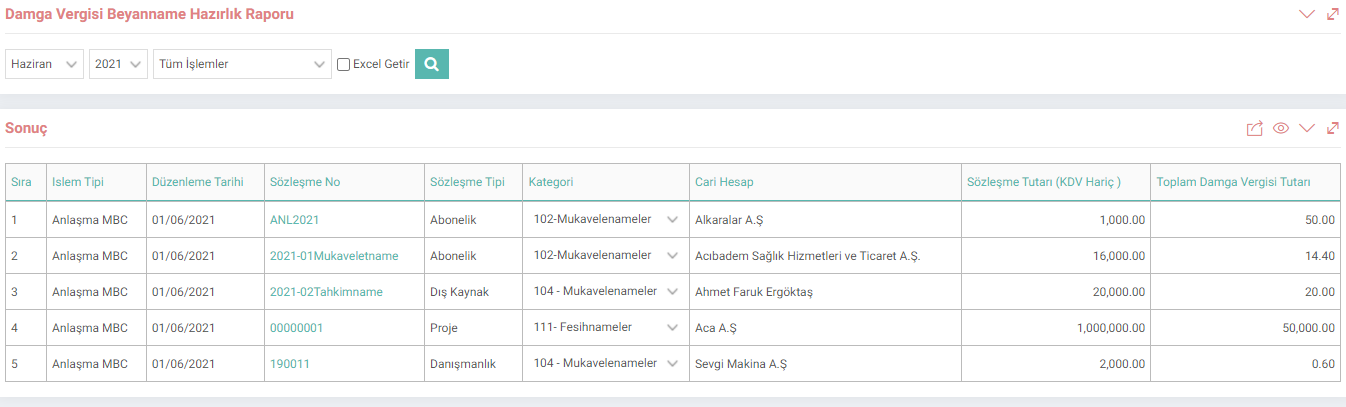Enable the Excel Getir checkbox
The width and height of the screenshot is (1346, 407).
coord(343,64)
